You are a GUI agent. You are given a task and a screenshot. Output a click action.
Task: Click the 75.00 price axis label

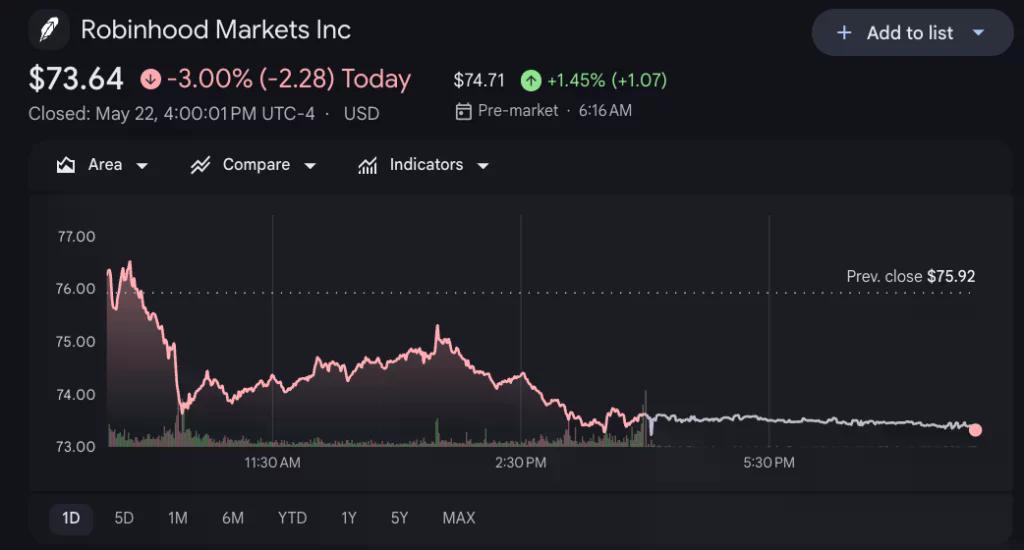coord(76,342)
